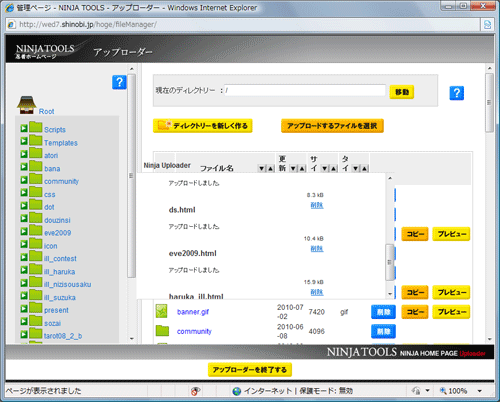Click the 移動 button

(402, 92)
